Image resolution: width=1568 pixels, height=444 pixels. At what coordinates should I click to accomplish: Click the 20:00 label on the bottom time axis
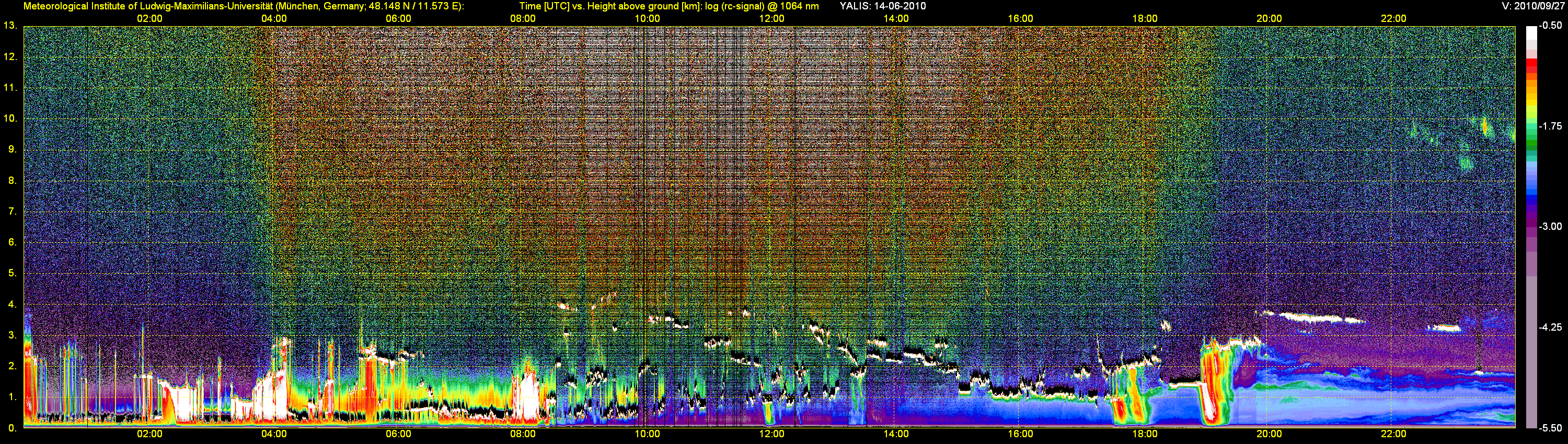pyautogui.click(x=1269, y=434)
